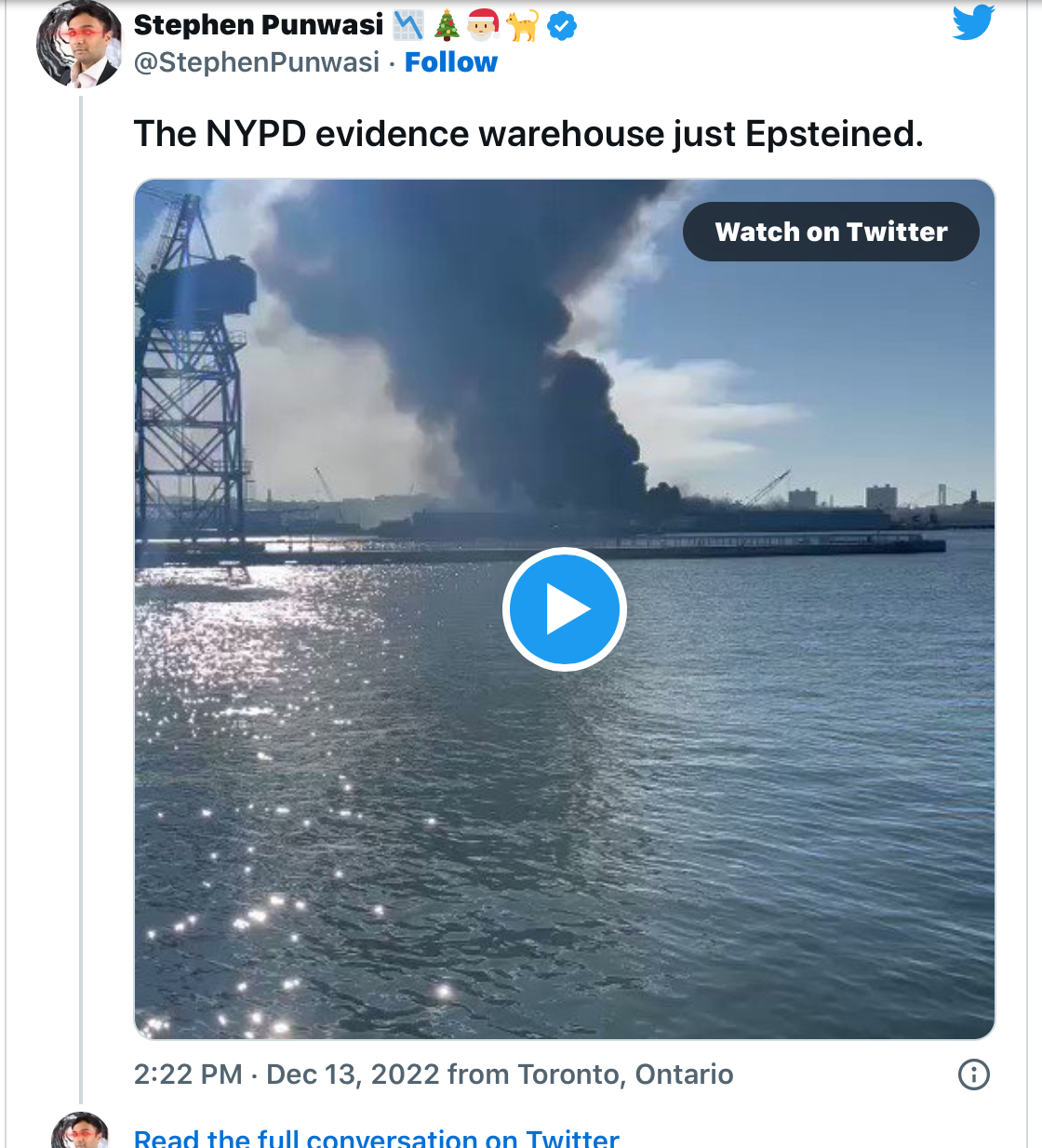Click the blue verified badge
The height and width of the screenshot is (1148, 1042).
pyautogui.click(x=561, y=27)
